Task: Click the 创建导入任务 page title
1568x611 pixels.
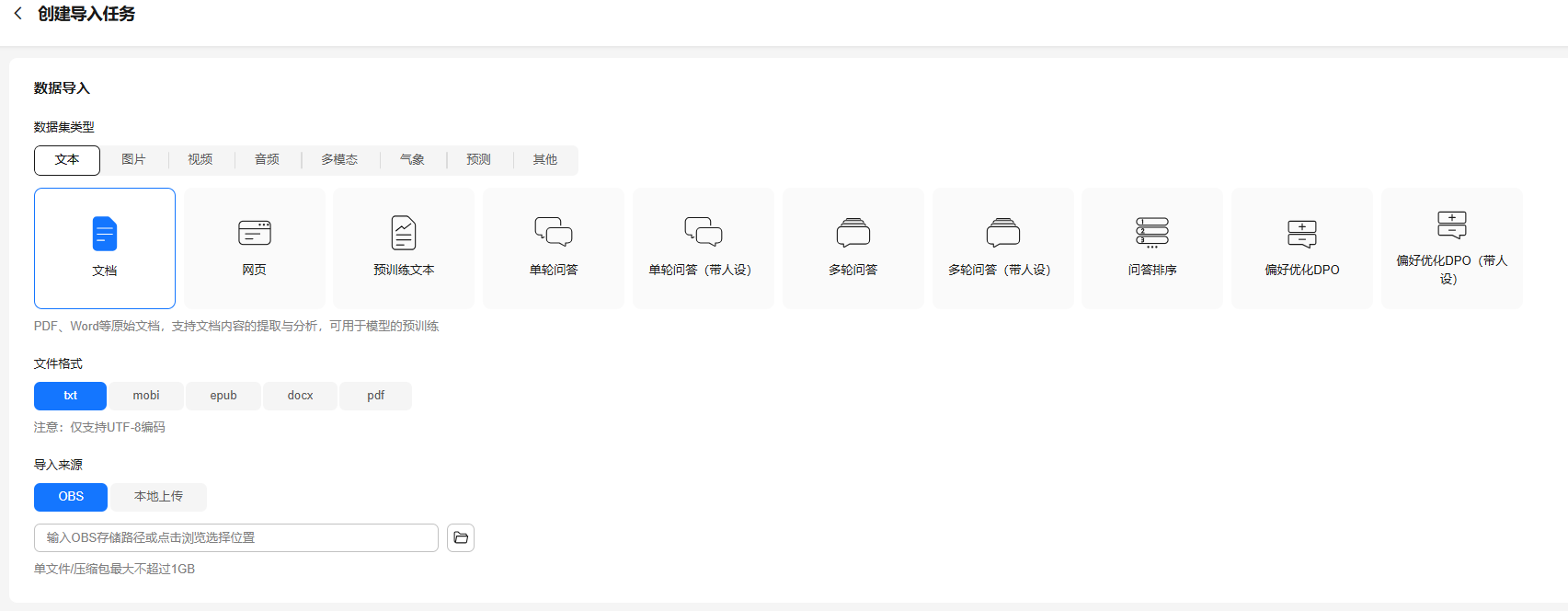Action: 86,14
